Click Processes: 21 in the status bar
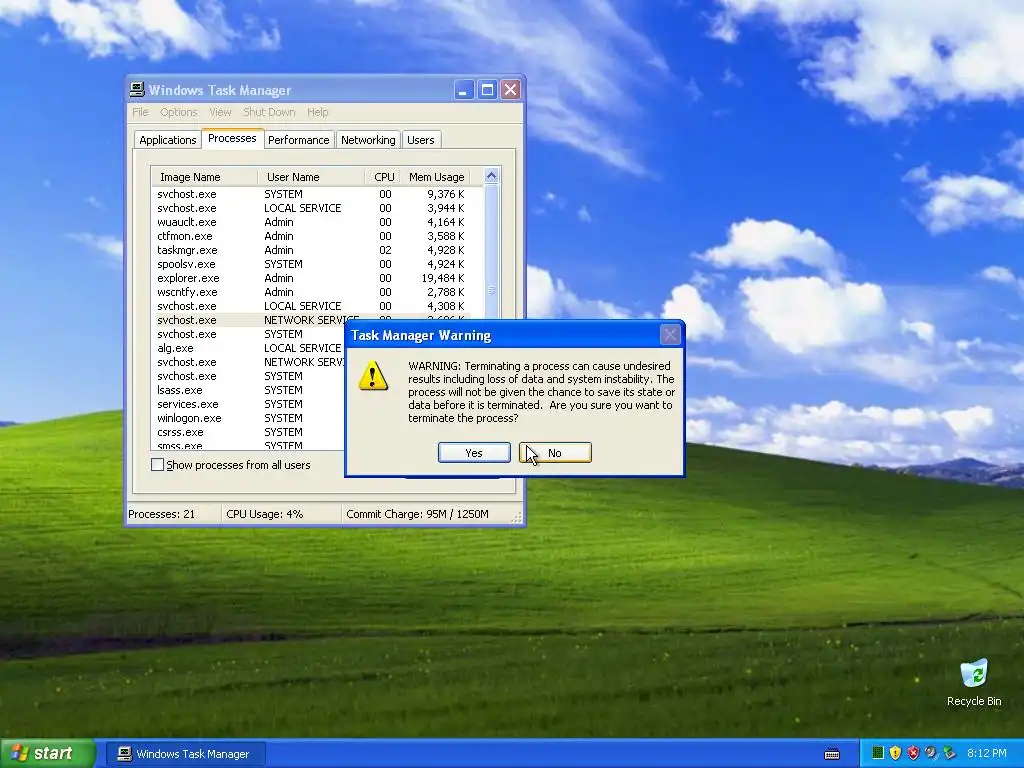 click(161, 514)
